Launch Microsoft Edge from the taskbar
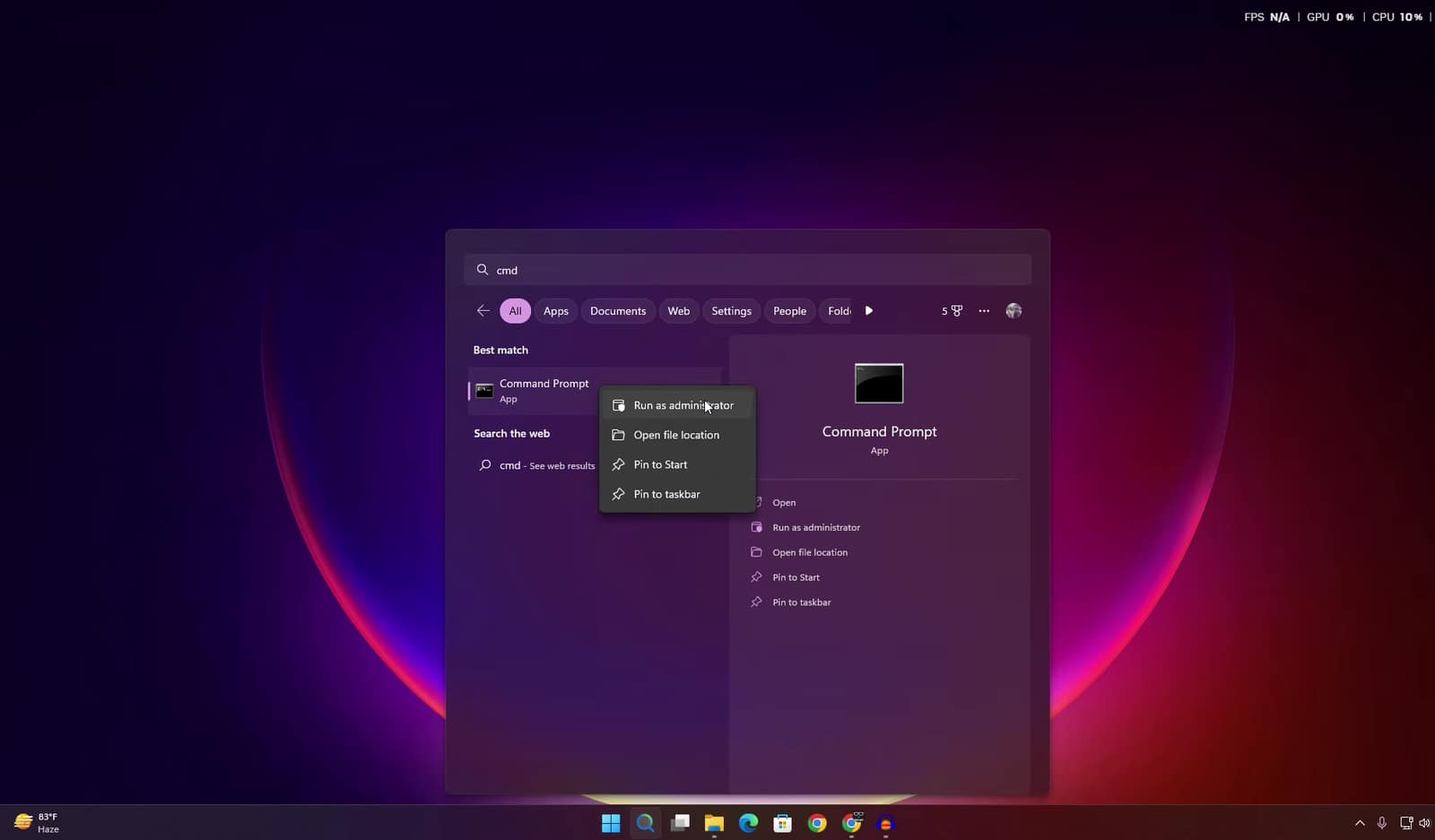 tap(748, 823)
